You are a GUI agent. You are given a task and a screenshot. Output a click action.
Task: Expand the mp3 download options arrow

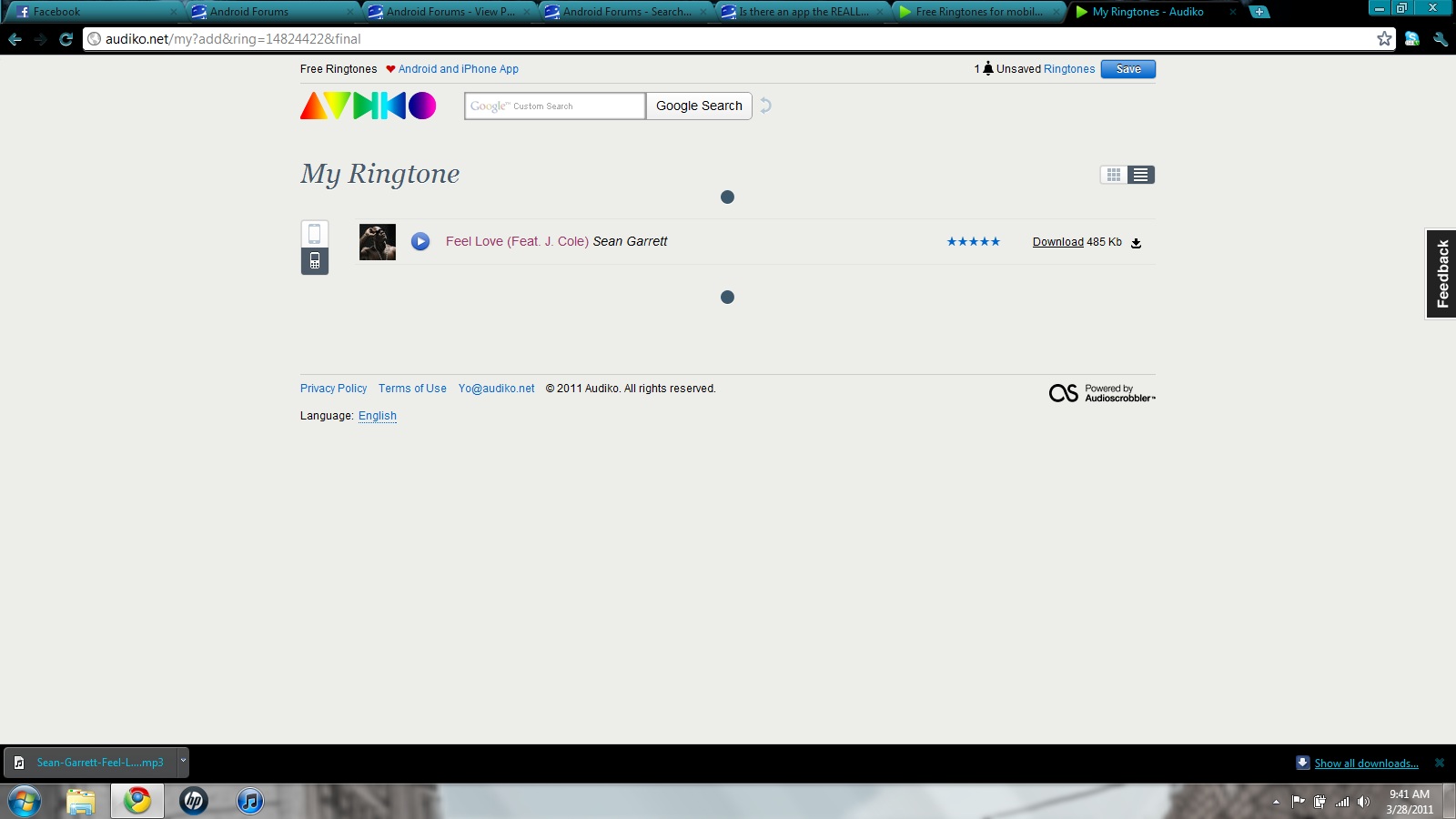183,762
